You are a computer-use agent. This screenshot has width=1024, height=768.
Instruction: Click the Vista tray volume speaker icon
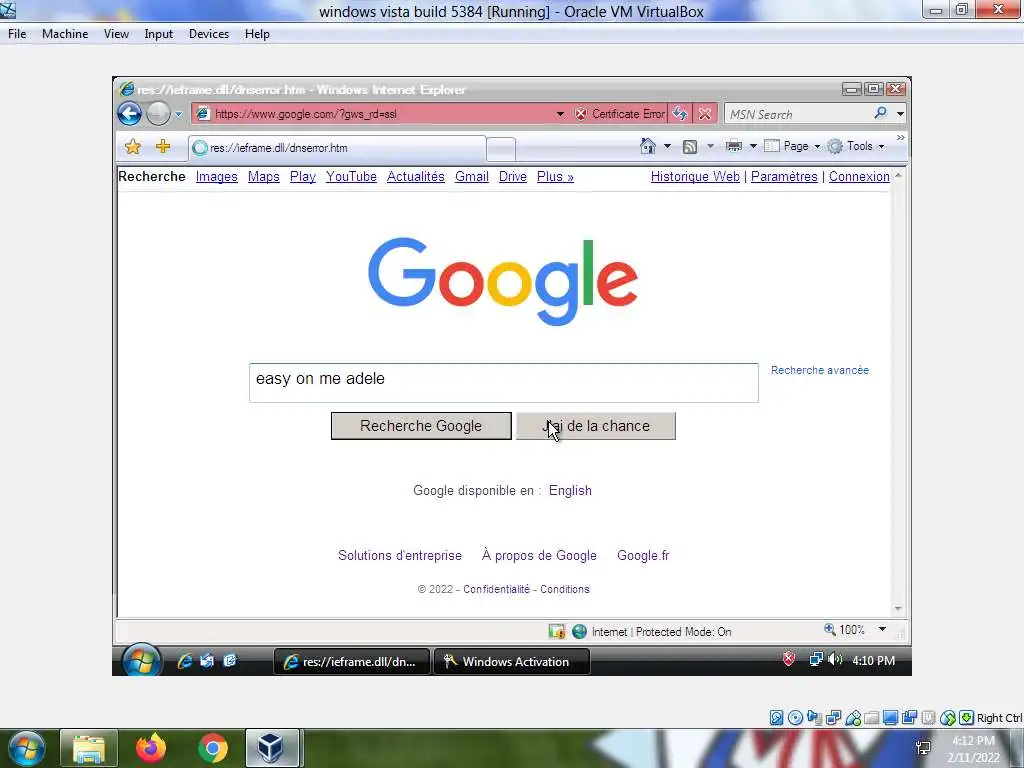(x=835, y=660)
